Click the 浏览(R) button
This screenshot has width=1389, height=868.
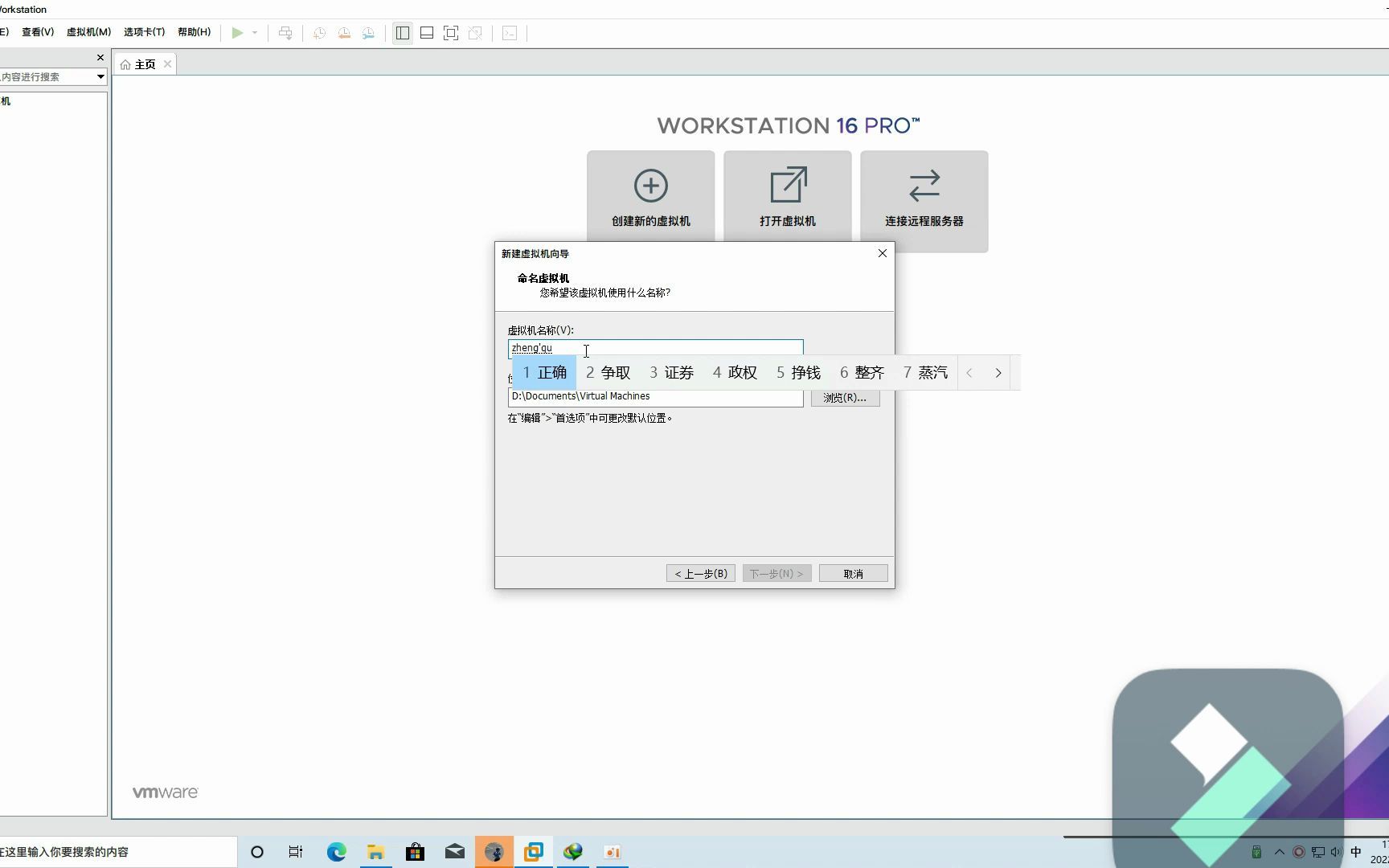pyautogui.click(x=844, y=397)
